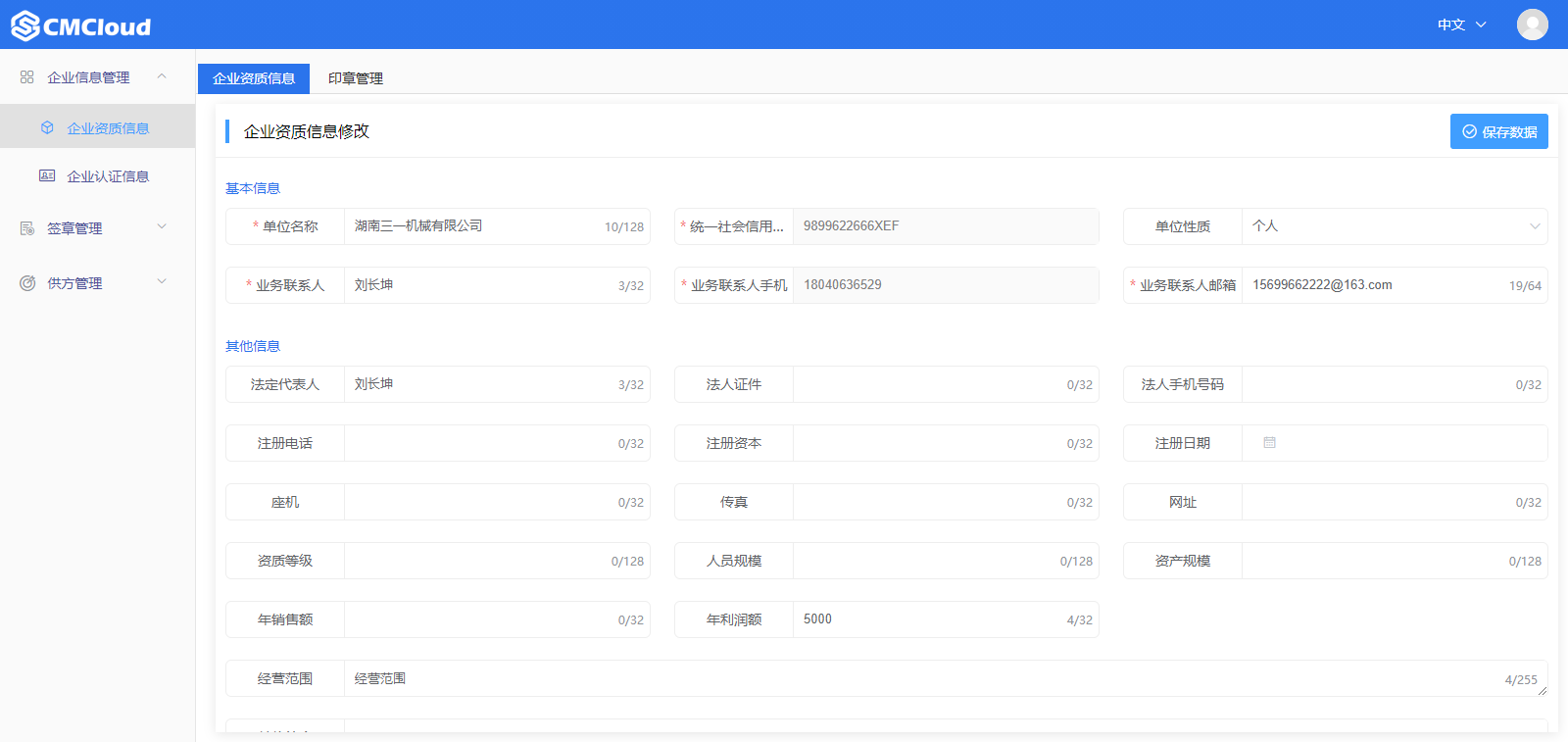Viewport: 1568px width, 742px height.
Task: Click the 签章管理 document icon
Action: click(x=27, y=228)
